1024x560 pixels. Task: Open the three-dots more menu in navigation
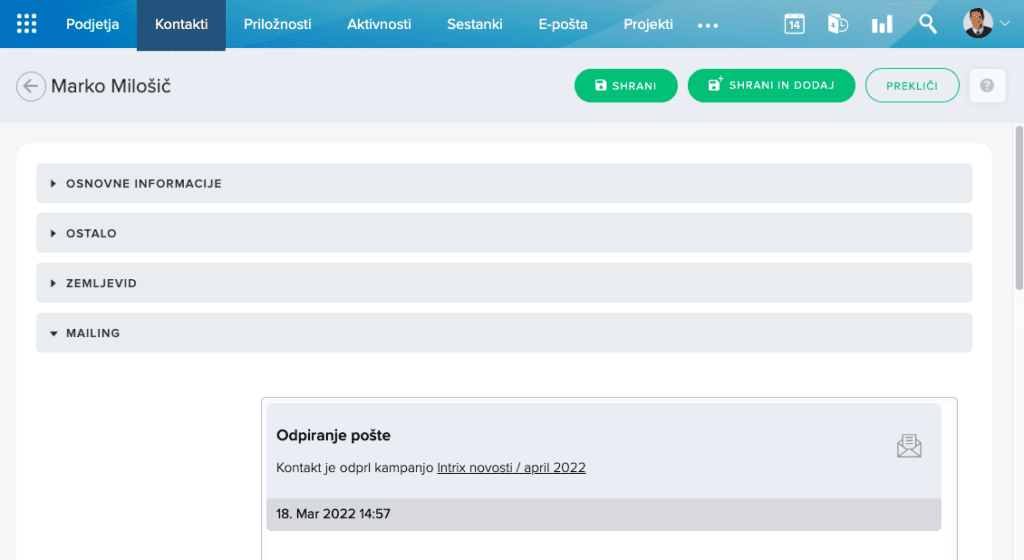point(708,25)
